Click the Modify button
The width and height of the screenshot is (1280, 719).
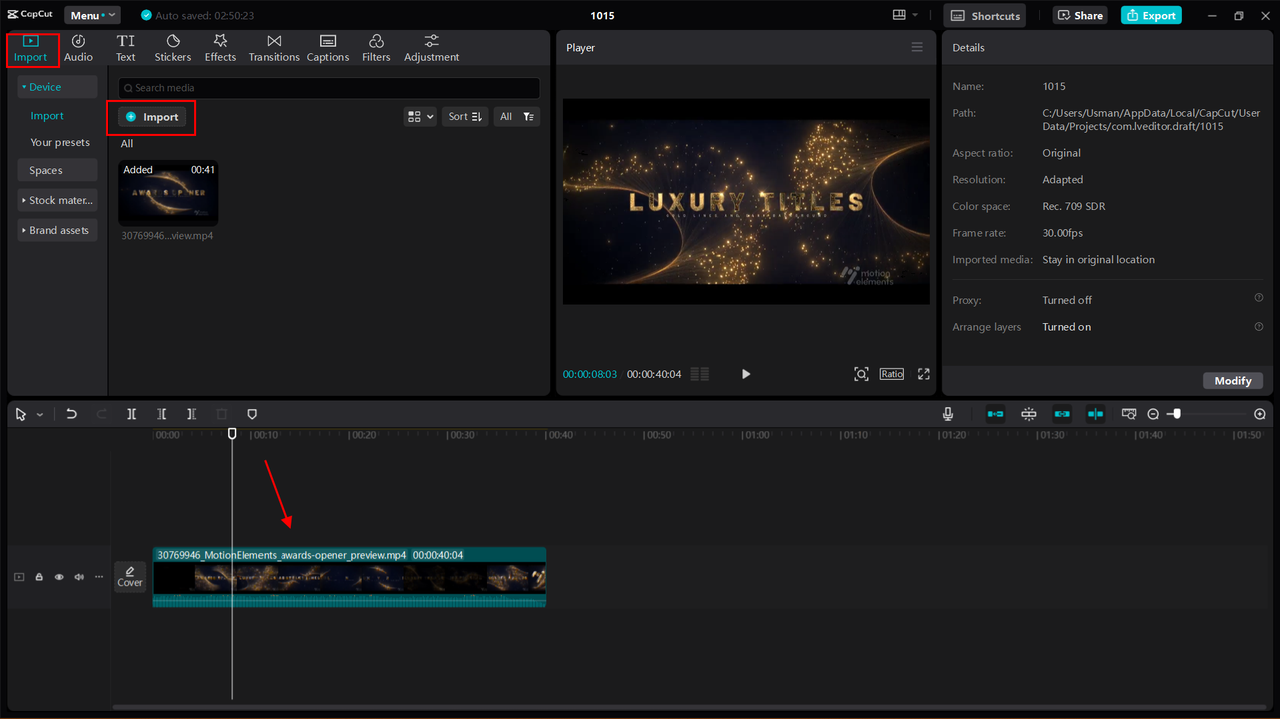[1233, 380]
